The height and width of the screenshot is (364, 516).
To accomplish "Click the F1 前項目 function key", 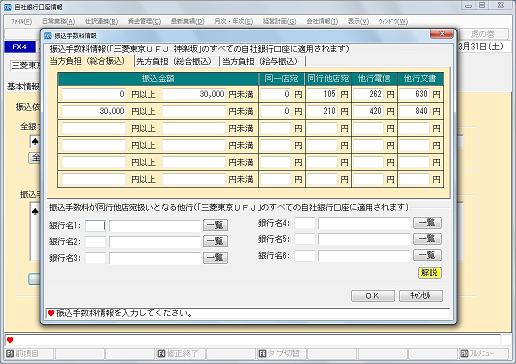I will point(28,354).
